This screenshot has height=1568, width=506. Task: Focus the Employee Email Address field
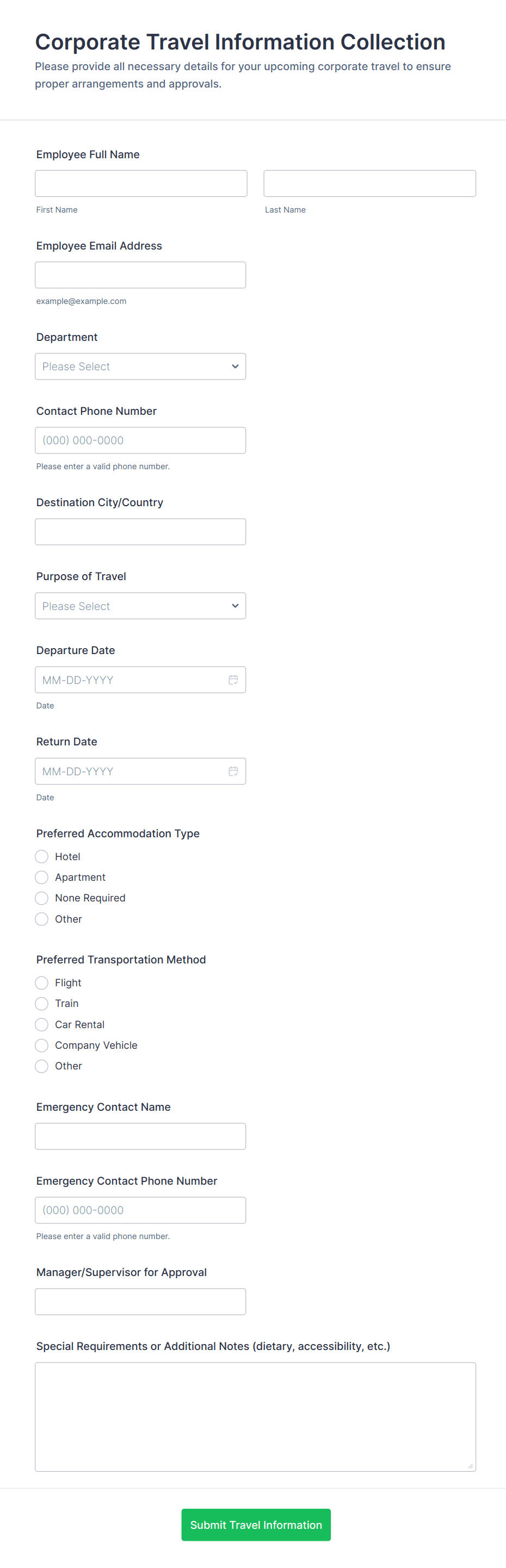pyautogui.click(x=140, y=275)
